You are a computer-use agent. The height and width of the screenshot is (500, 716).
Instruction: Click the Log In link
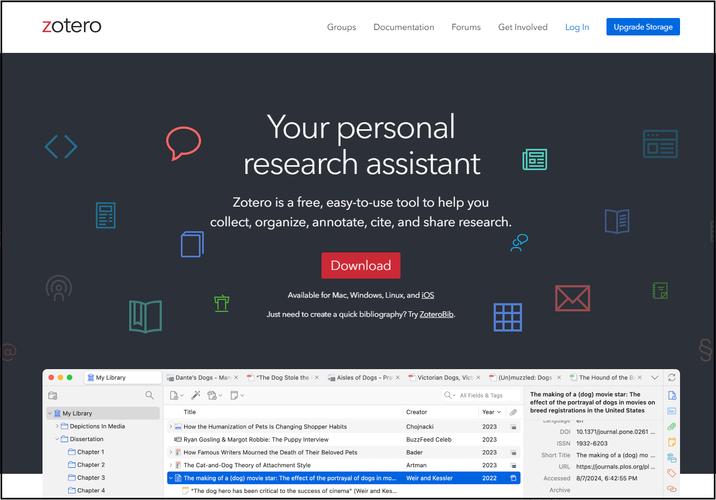pyautogui.click(x=577, y=27)
